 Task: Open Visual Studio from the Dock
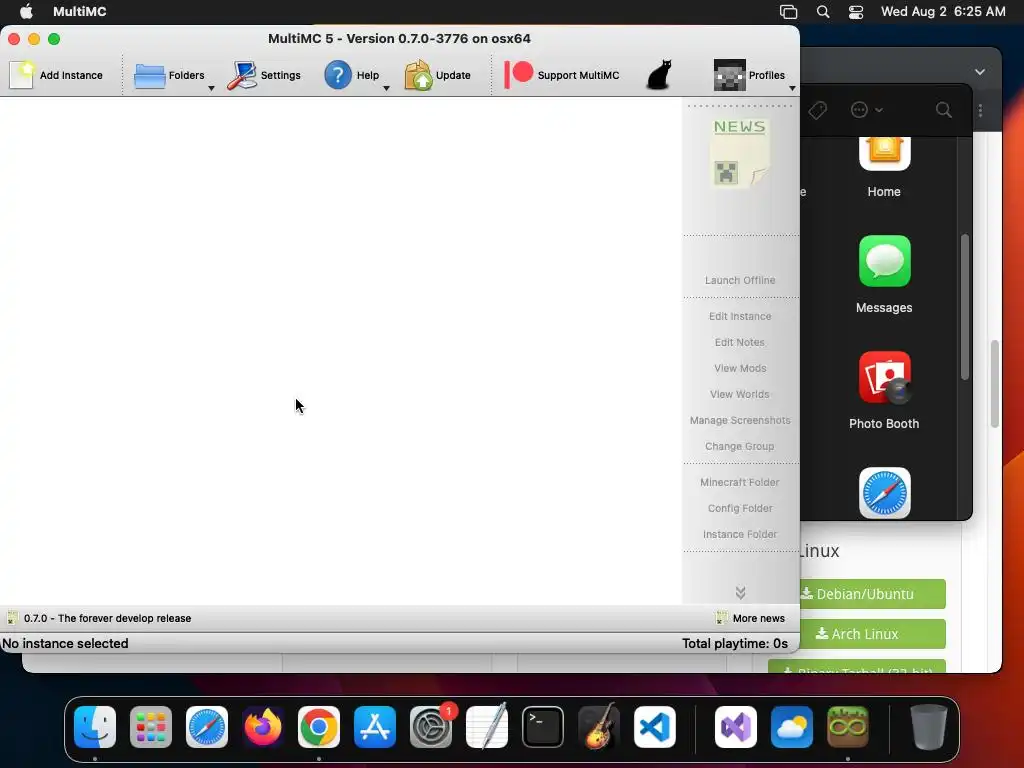coord(736,727)
